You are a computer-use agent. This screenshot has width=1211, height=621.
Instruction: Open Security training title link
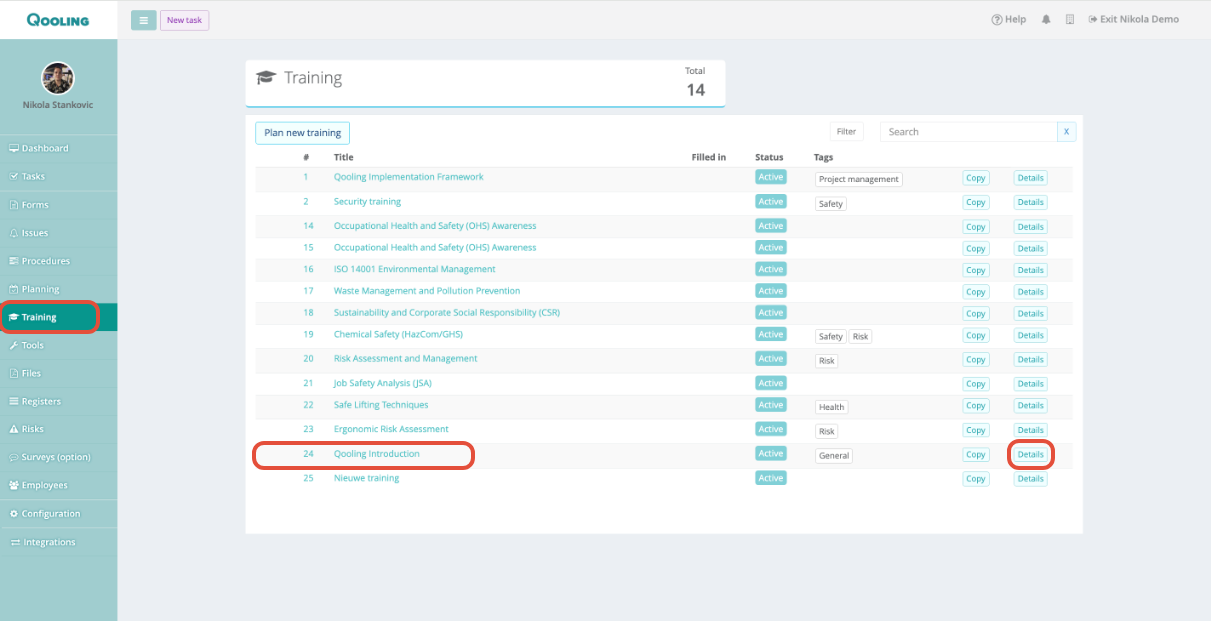pos(367,202)
